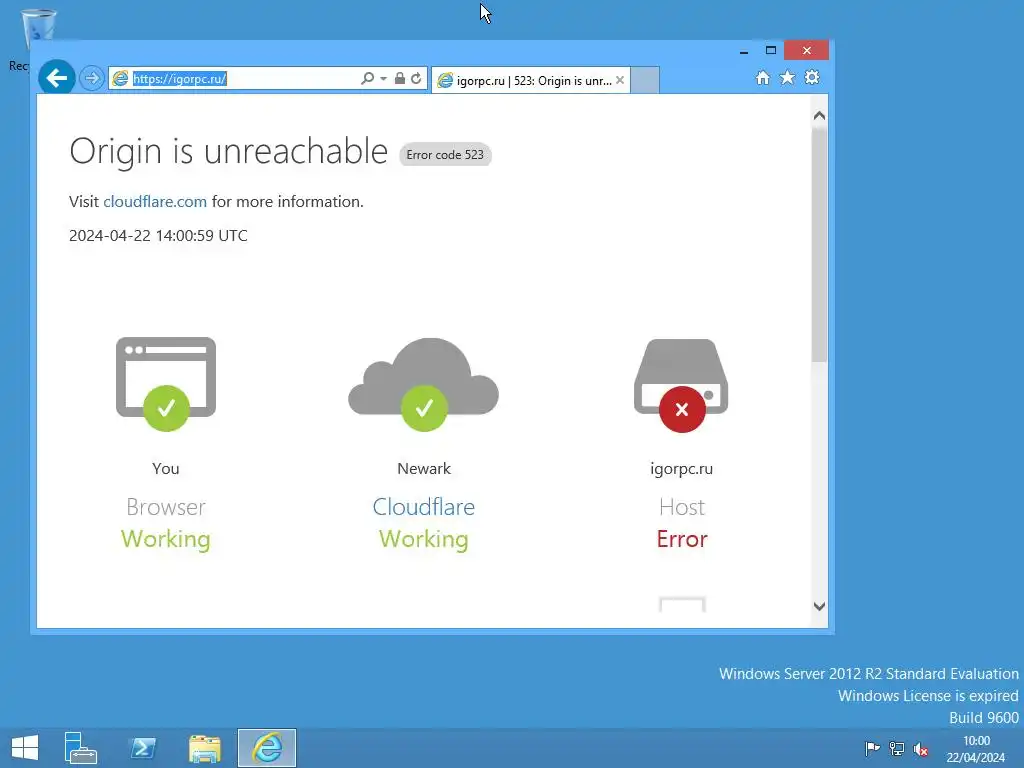Viewport: 1024px width, 768px height.
Task: Click the scrollbar down arrow
Action: click(820, 606)
